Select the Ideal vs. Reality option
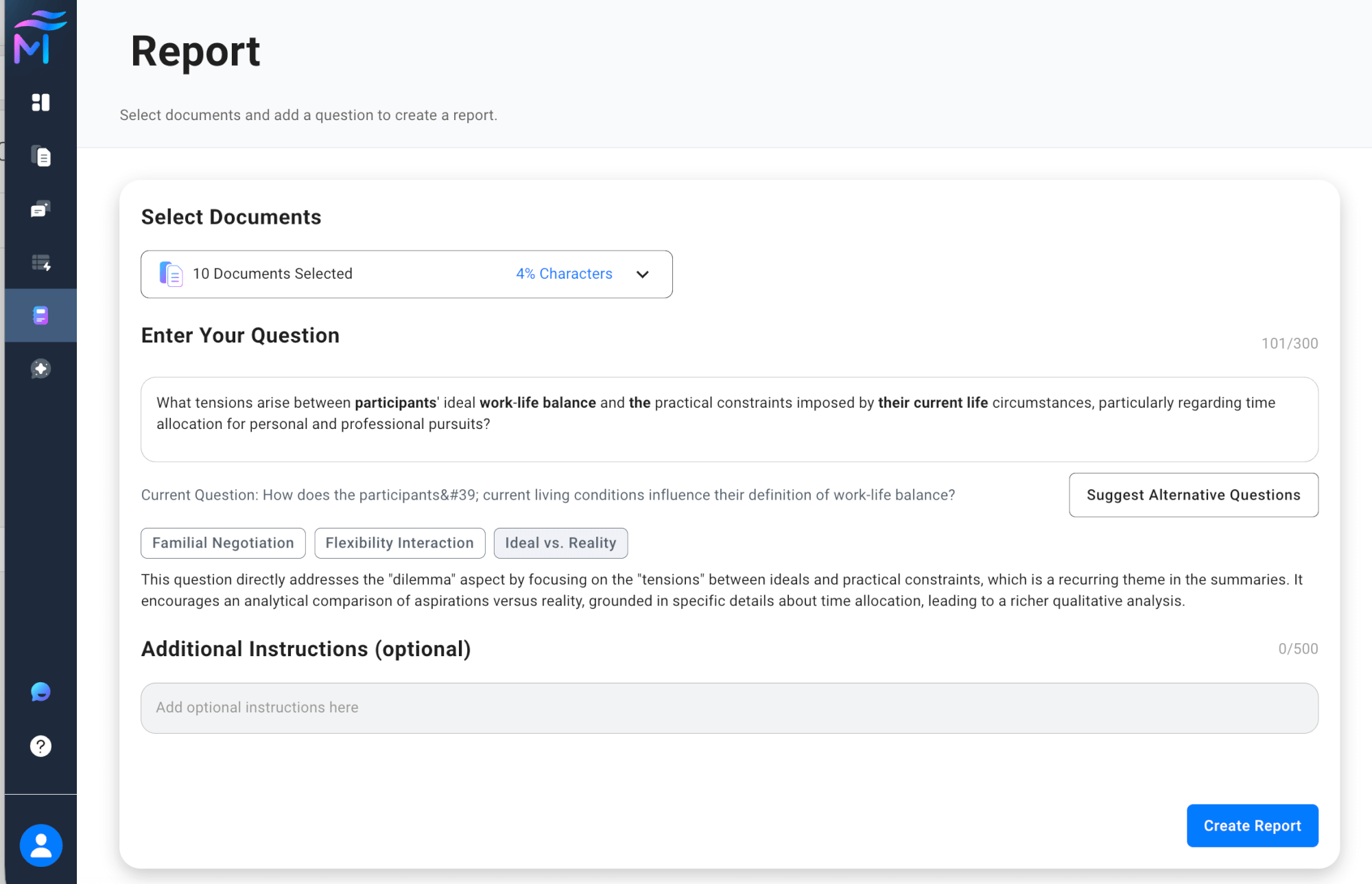Screen dimensions: 1372x884 [x=560, y=543]
